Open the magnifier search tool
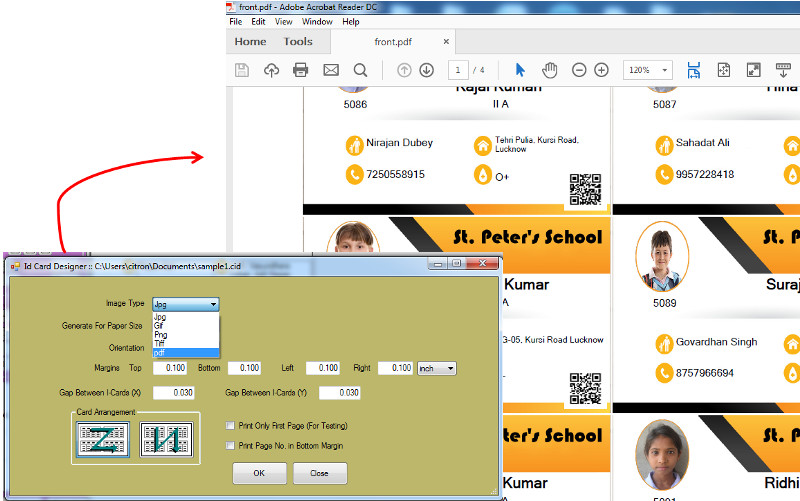800x501 pixels. point(360,70)
